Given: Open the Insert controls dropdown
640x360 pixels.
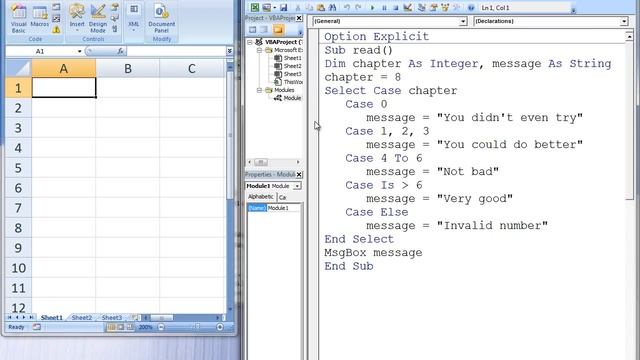Looking at the screenshot, I should (77, 18).
